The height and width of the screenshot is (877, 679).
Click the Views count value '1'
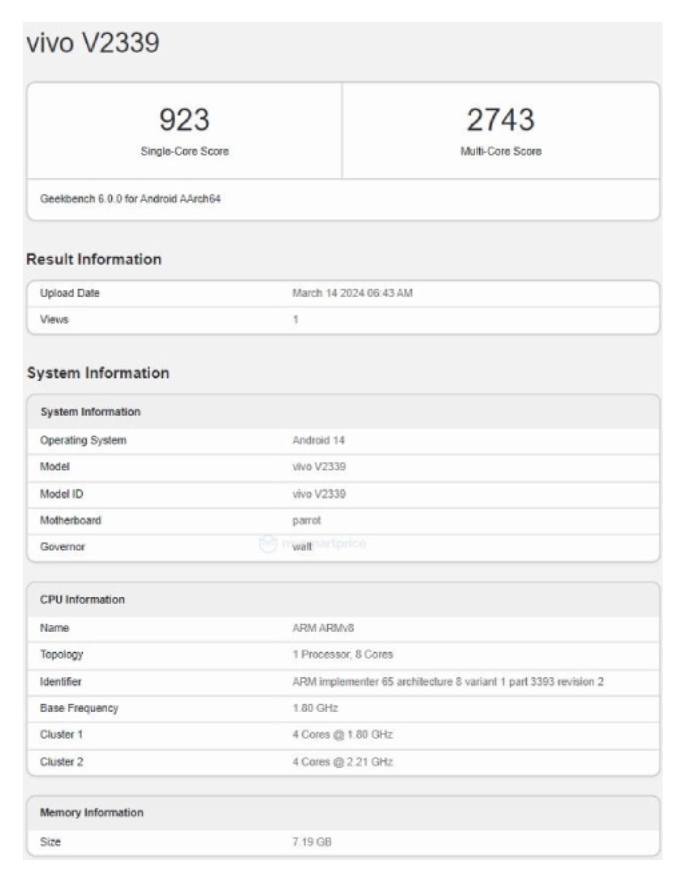click(295, 320)
